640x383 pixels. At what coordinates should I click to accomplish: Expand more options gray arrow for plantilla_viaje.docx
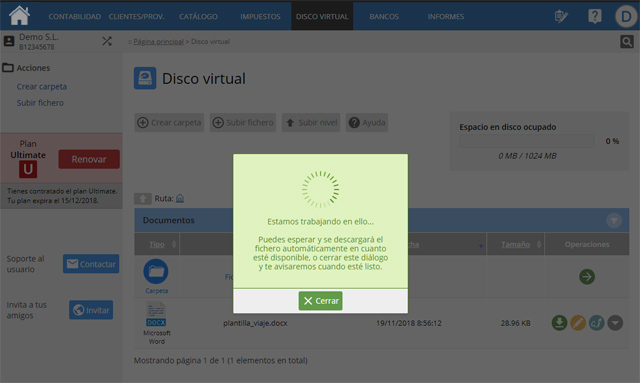coord(615,323)
